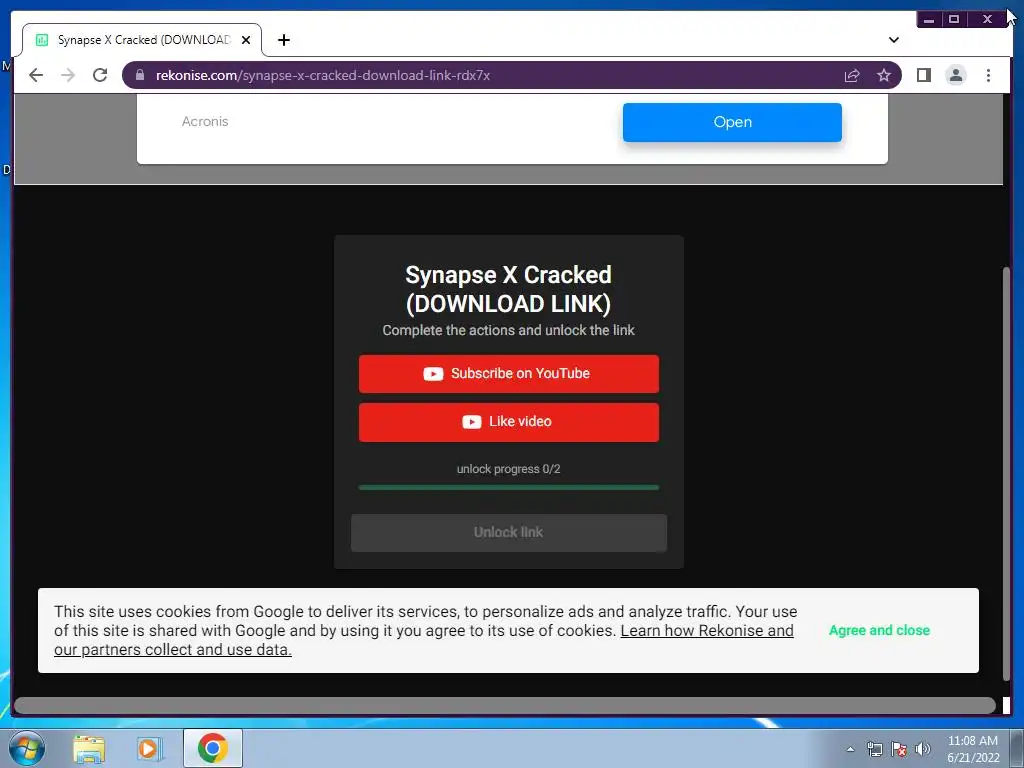Click the browser forward arrow
Screen dimensions: 1024x768
(68, 75)
